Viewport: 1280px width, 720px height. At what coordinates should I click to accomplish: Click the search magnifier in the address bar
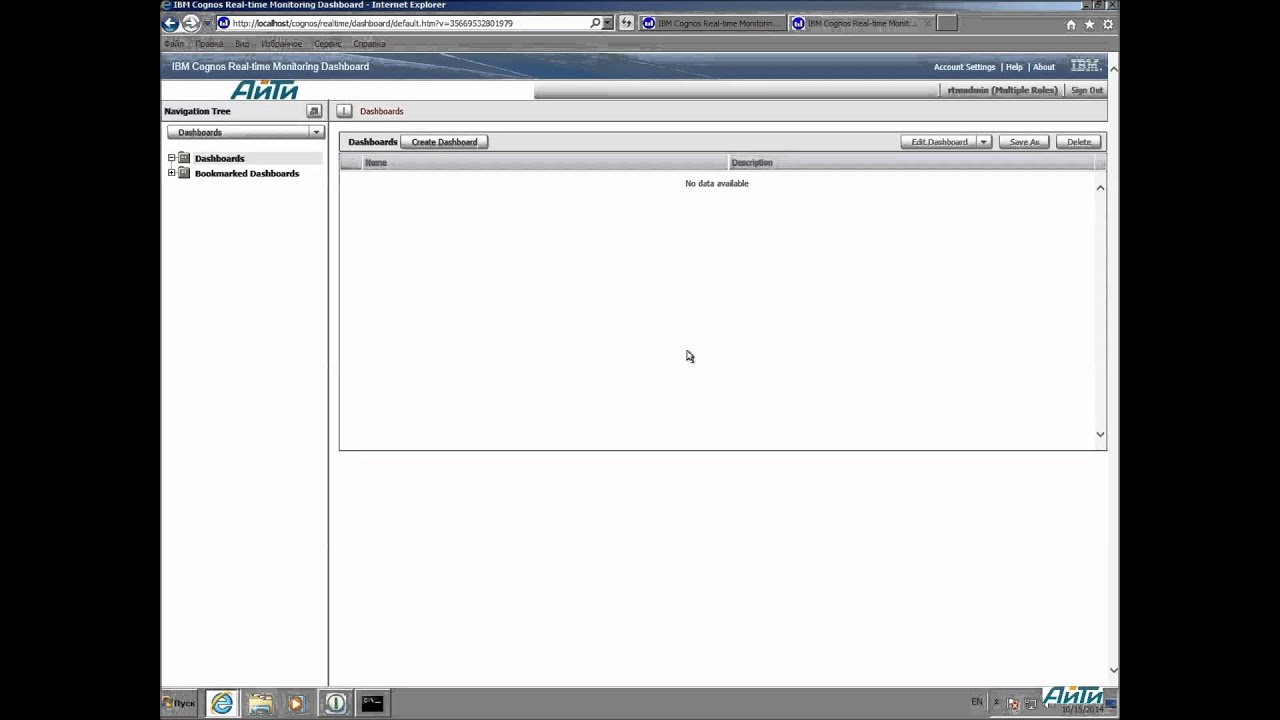[x=595, y=23]
